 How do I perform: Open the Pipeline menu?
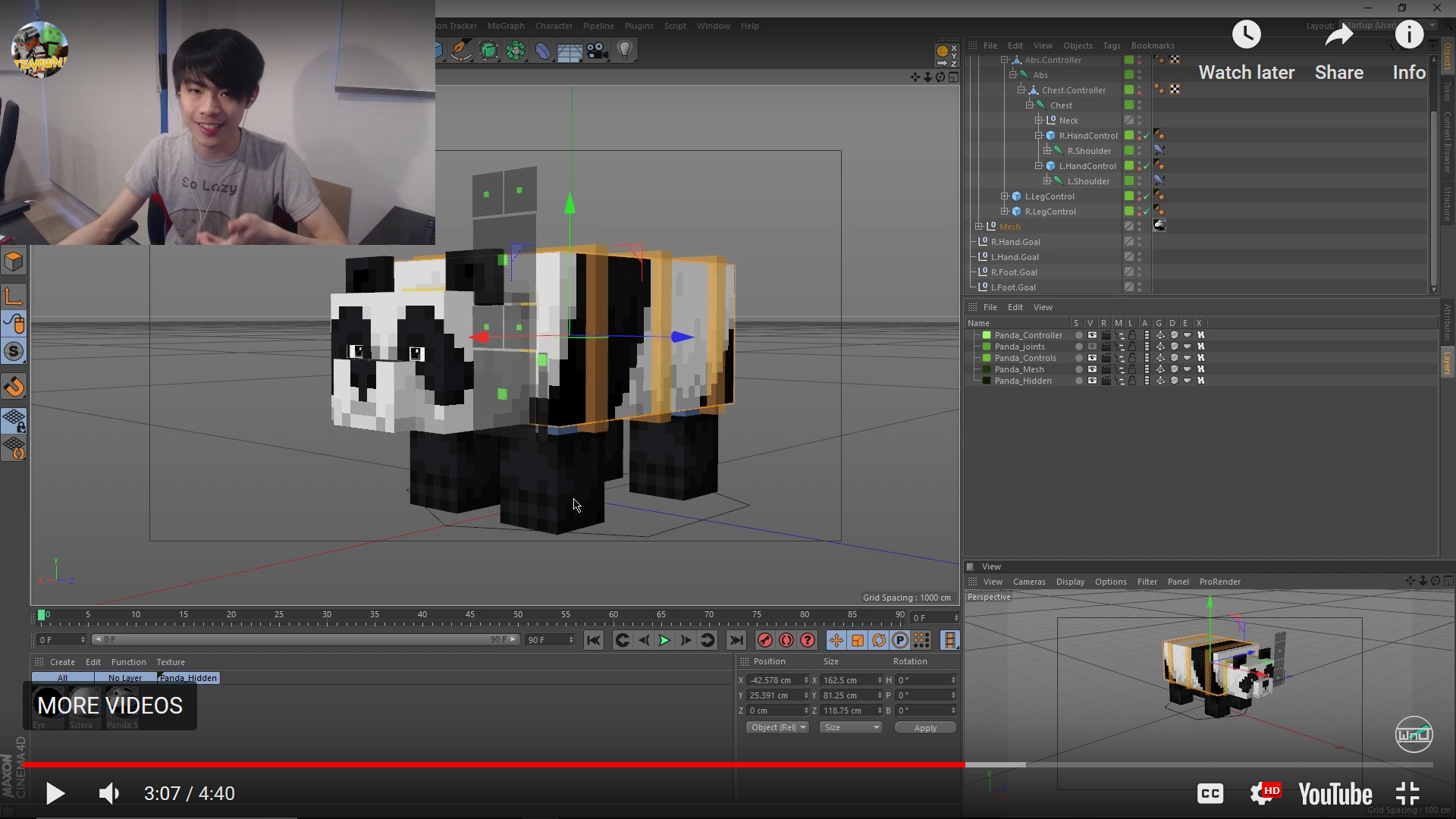[x=598, y=26]
